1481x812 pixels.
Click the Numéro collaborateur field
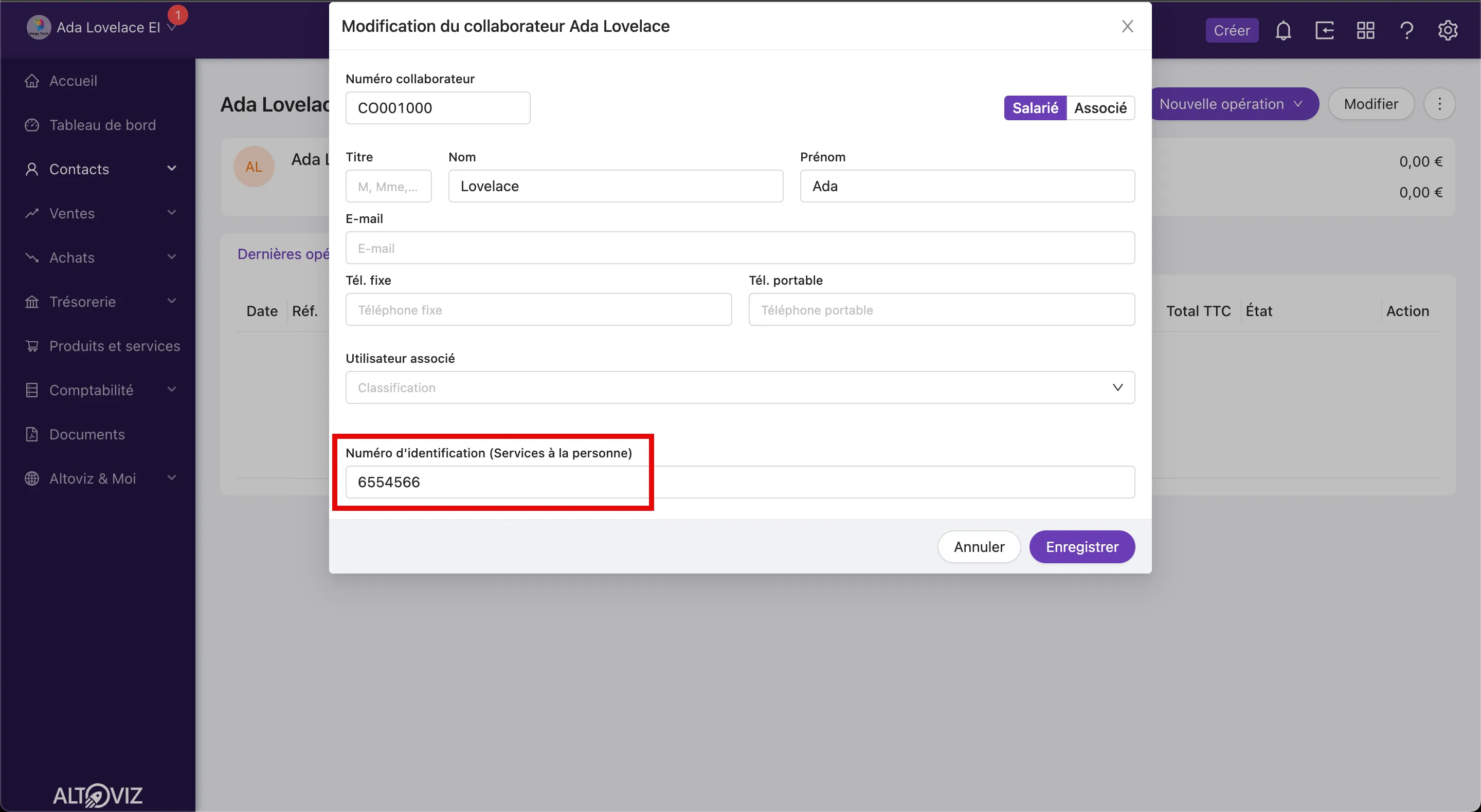tap(438, 108)
